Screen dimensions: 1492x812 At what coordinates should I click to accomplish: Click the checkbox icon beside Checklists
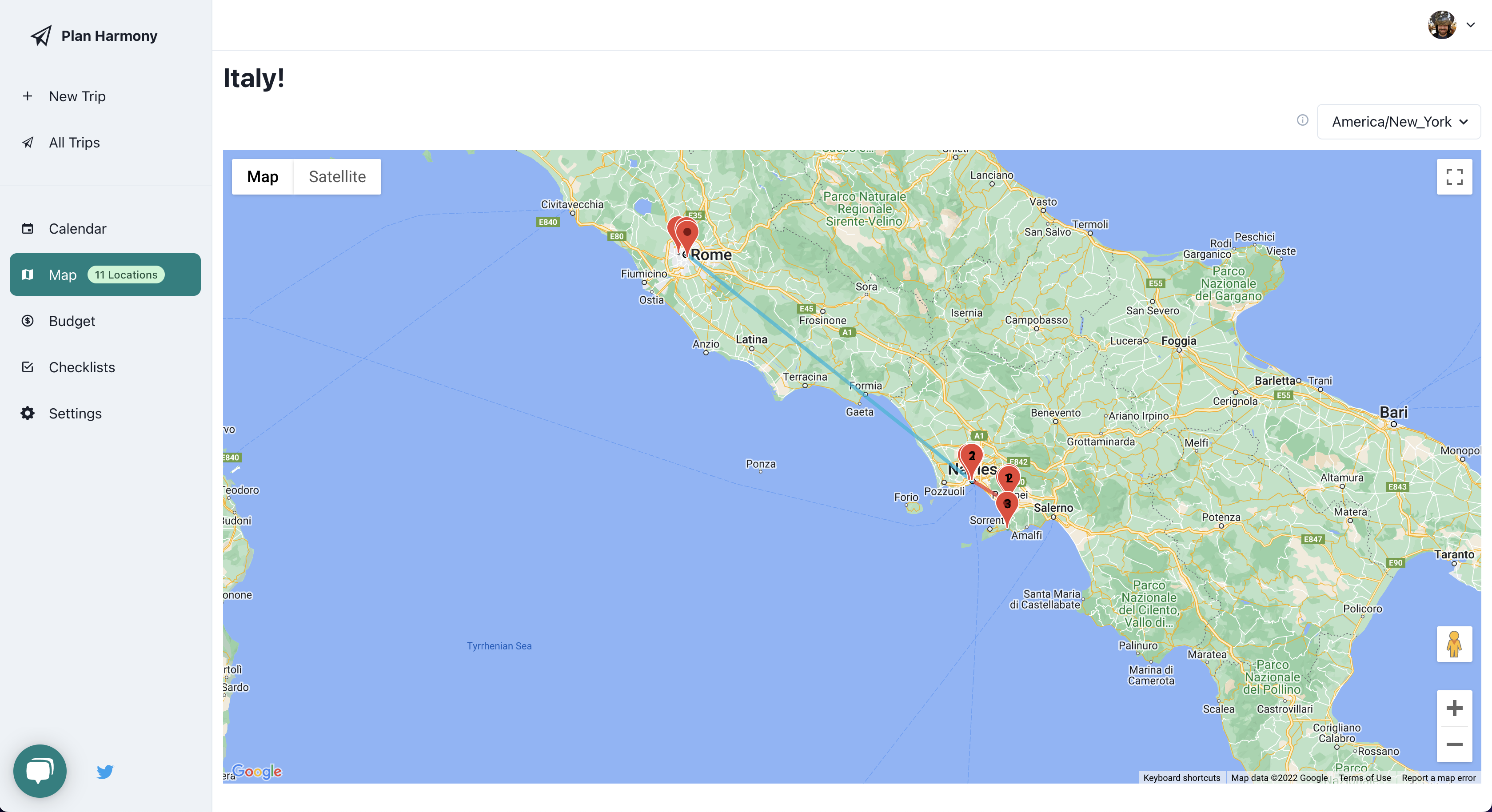pyautogui.click(x=27, y=367)
